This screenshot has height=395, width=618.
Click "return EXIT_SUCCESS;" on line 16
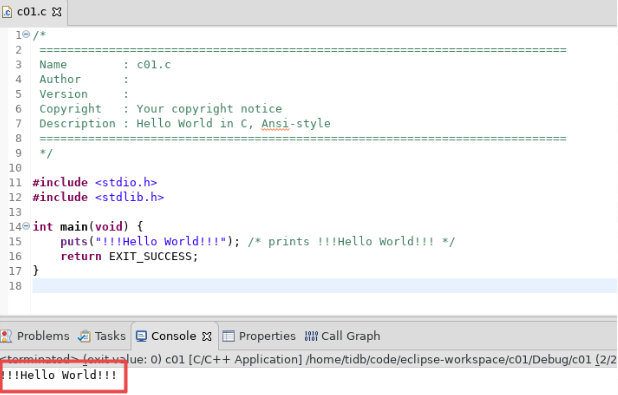[129, 256]
